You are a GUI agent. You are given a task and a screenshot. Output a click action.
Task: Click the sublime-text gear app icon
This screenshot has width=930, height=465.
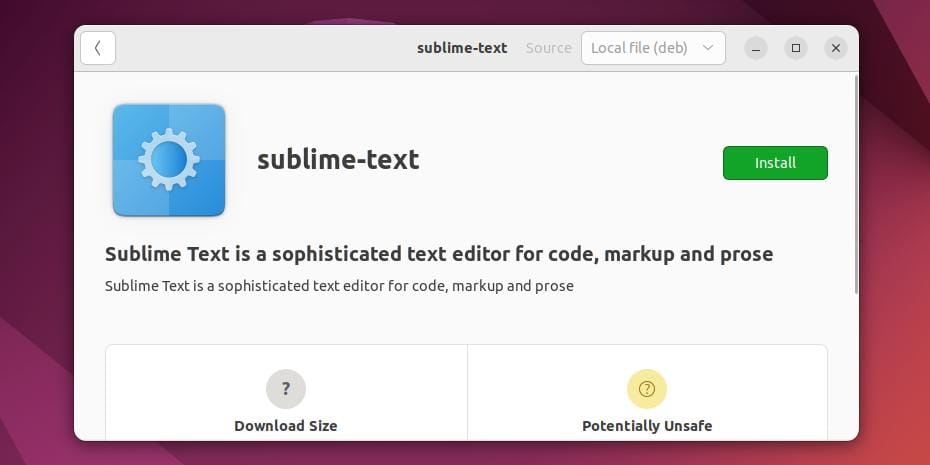click(x=169, y=160)
